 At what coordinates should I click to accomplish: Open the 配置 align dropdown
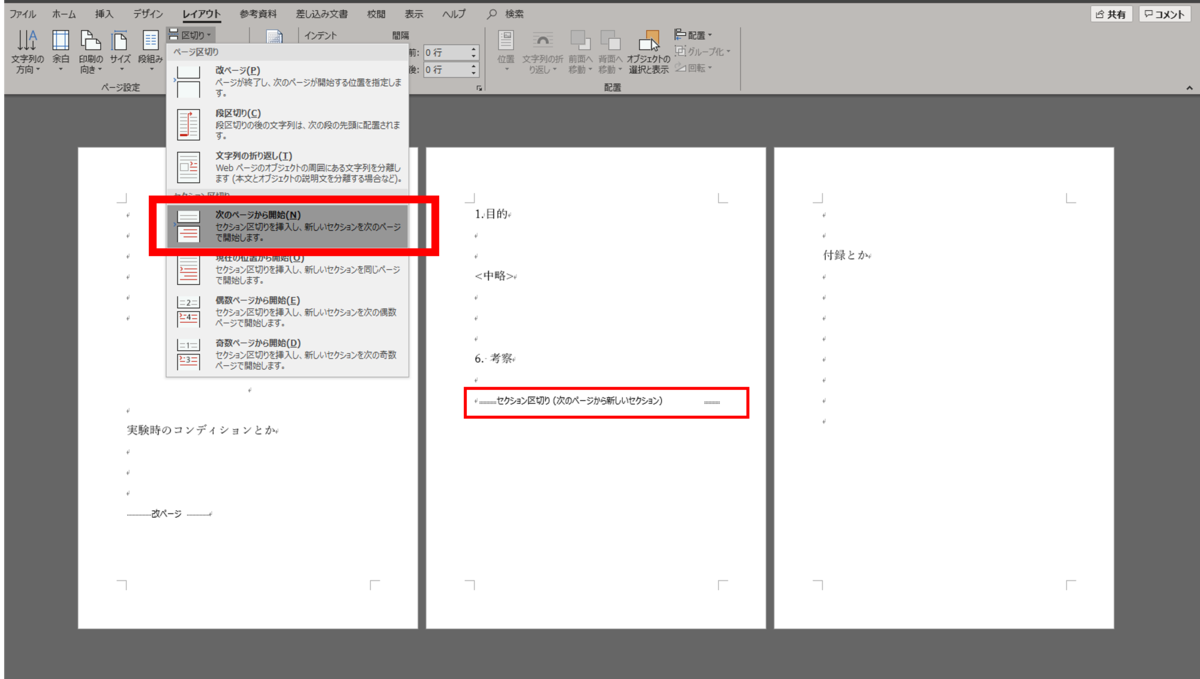[x=694, y=34]
